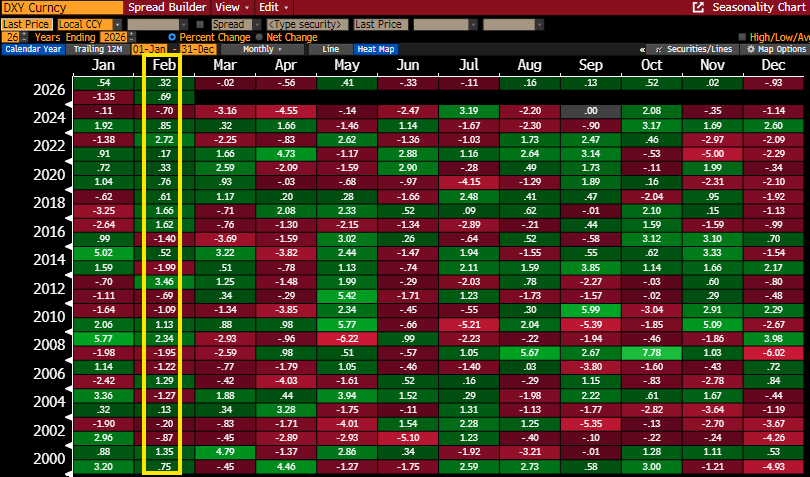Click the pop-out icon beside Seasonality Chart
The width and height of the screenshot is (810, 477).
click(x=697, y=7)
